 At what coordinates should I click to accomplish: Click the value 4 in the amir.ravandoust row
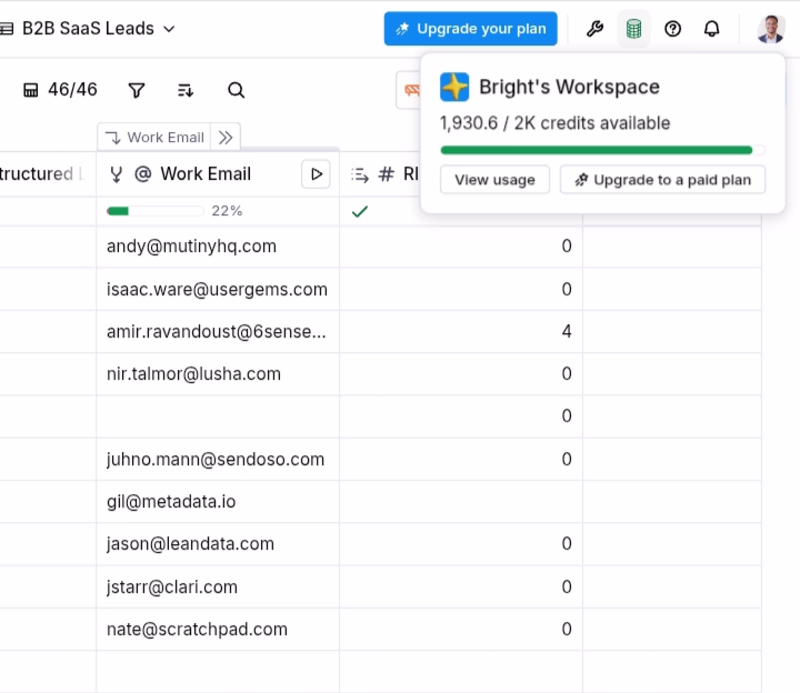click(566, 332)
